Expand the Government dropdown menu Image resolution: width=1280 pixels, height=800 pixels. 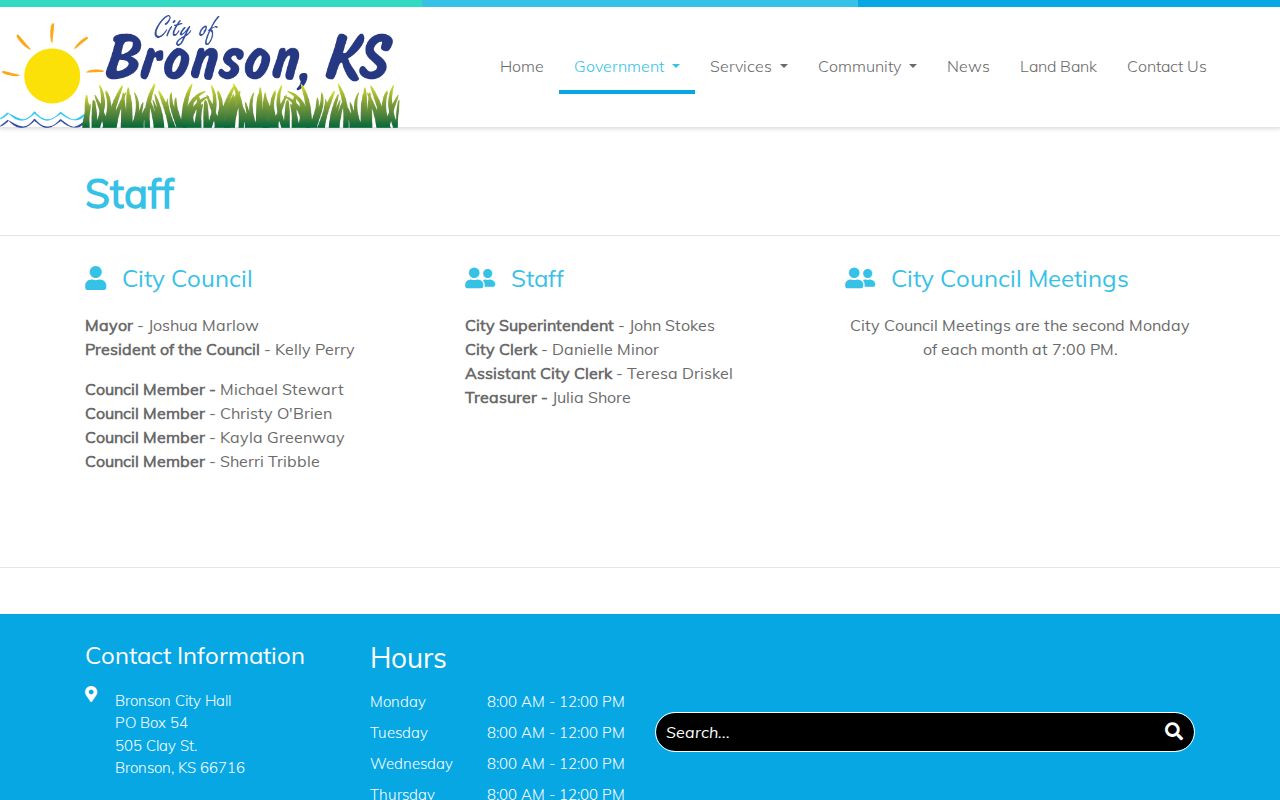point(627,66)
